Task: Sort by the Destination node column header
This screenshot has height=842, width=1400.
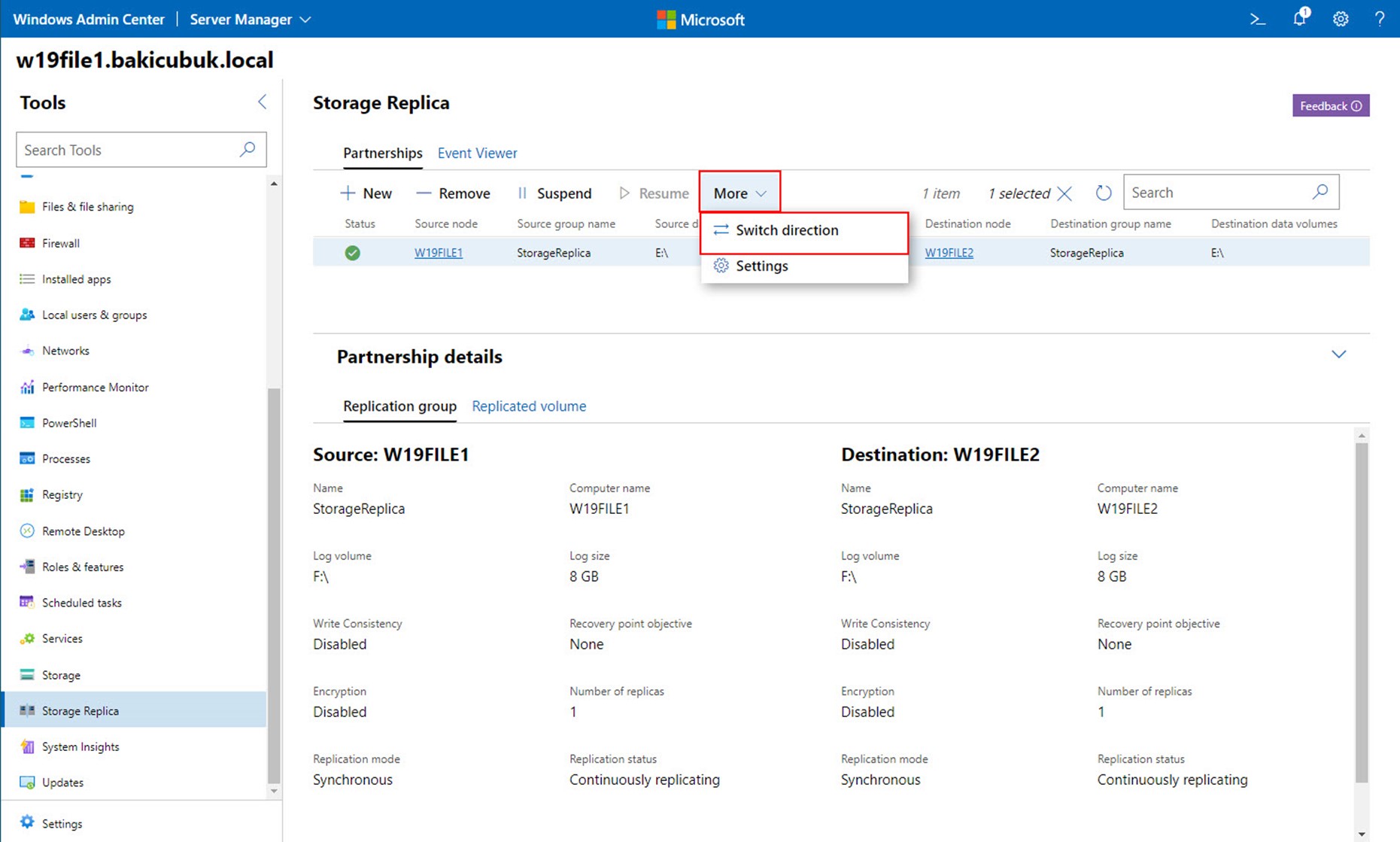Action: pyautogui.click(x=967, y=223)
